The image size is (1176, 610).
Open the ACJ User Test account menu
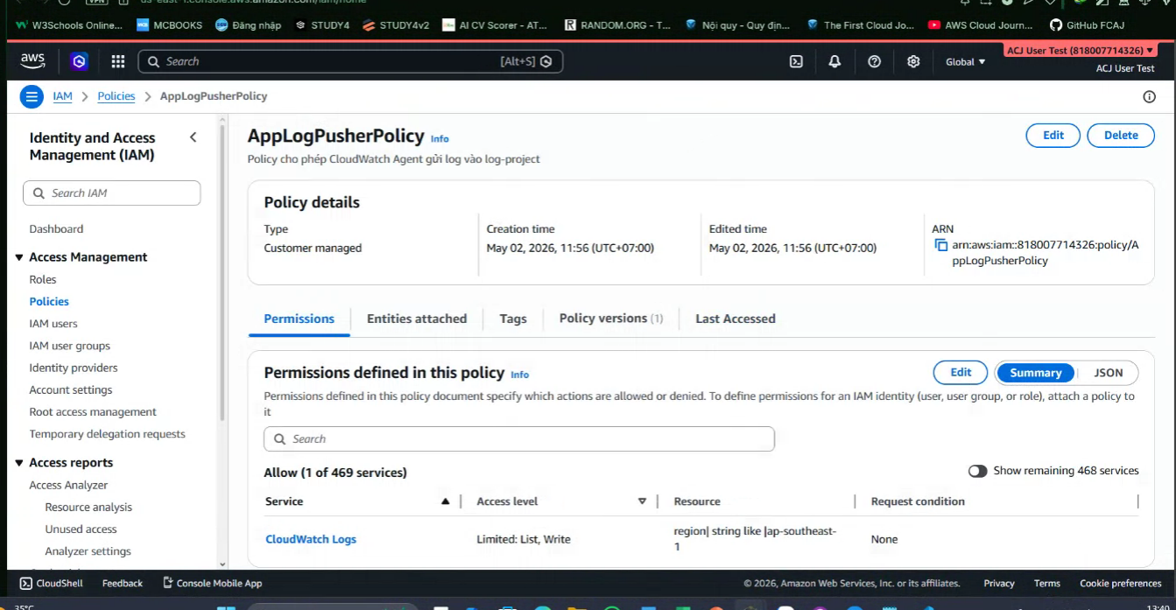point(1079,50)
